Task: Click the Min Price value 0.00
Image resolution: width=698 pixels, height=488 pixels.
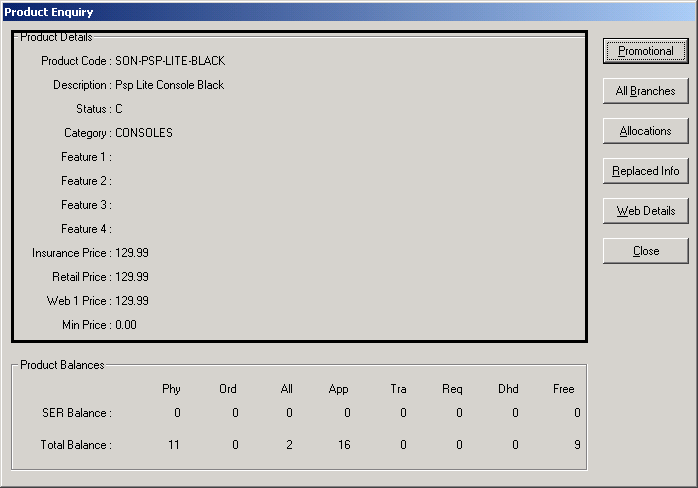Action: [126, 325]
